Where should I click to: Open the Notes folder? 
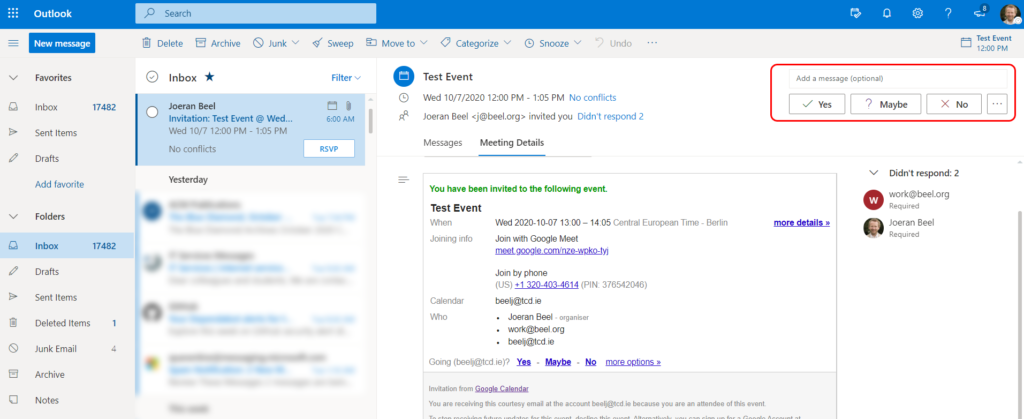[x=67, y=400]
